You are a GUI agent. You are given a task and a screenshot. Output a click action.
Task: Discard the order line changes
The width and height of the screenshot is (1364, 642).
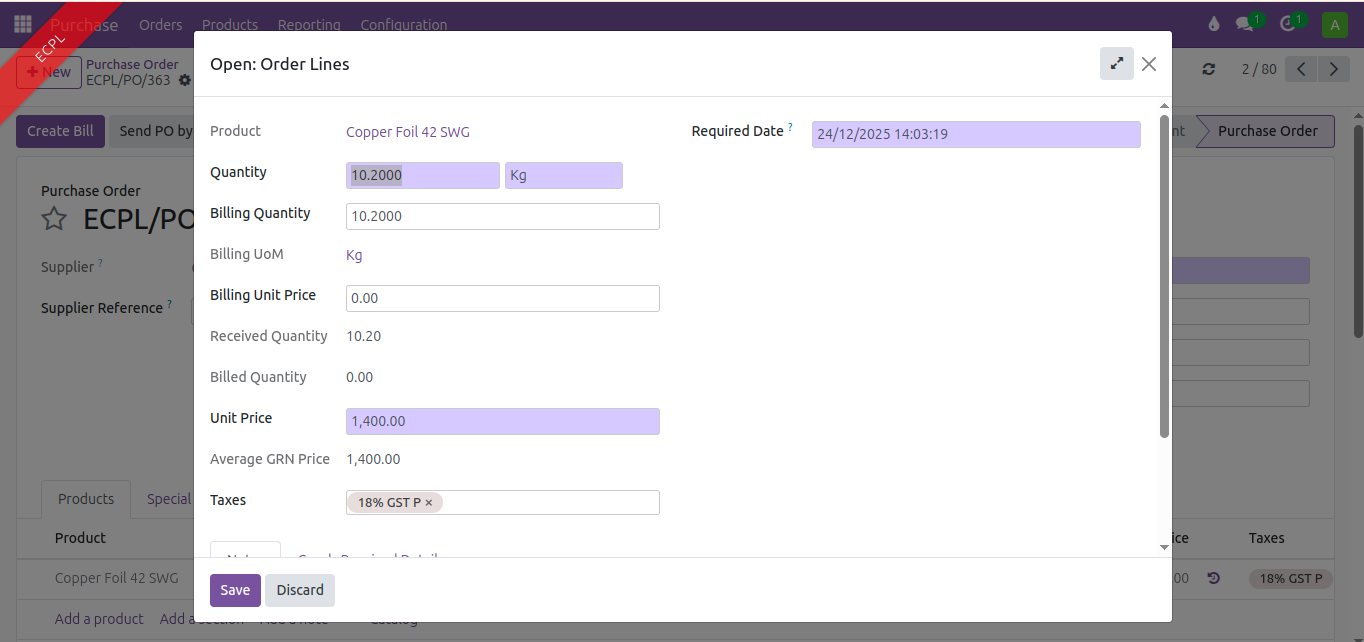[x=300, y=590]
